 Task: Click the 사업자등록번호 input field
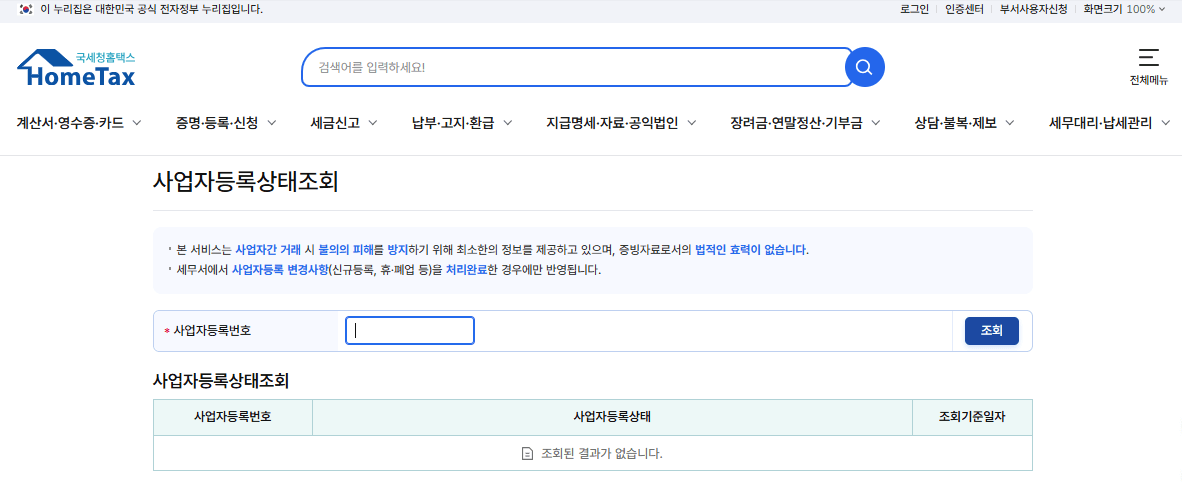click(x=410, y=330)
